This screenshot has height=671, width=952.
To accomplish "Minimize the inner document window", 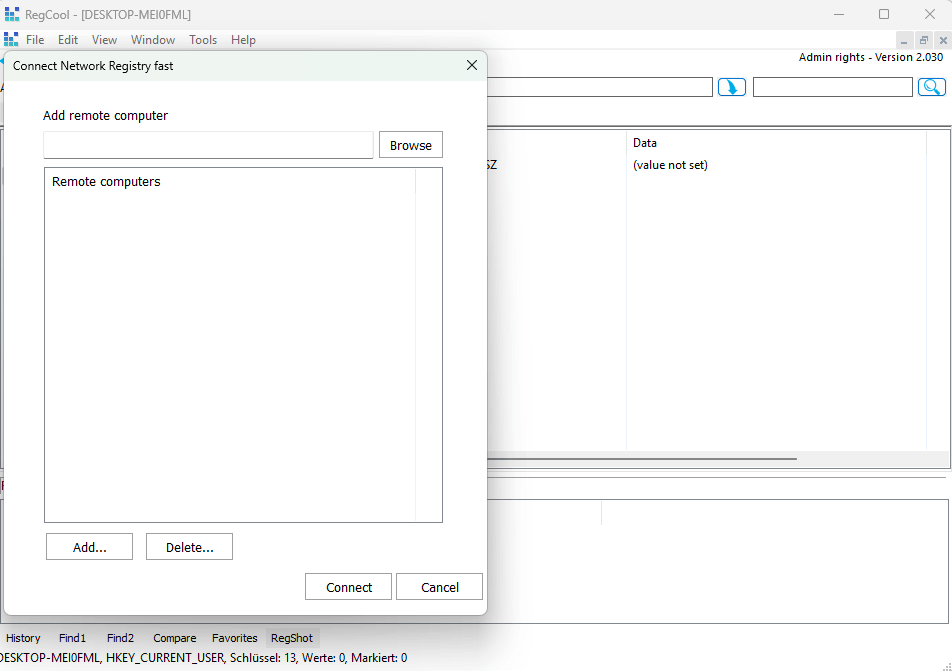I will tap(904, 40).
